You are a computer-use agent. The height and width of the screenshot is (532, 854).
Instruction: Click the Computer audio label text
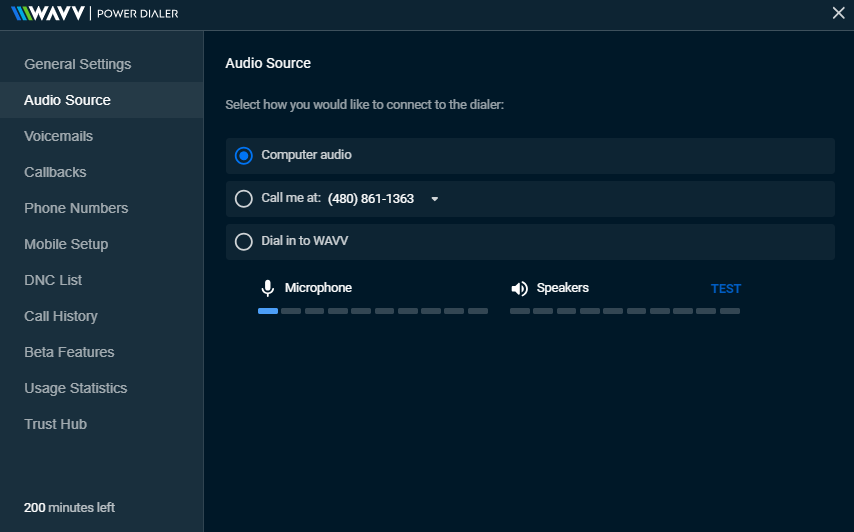click(306, 155)
